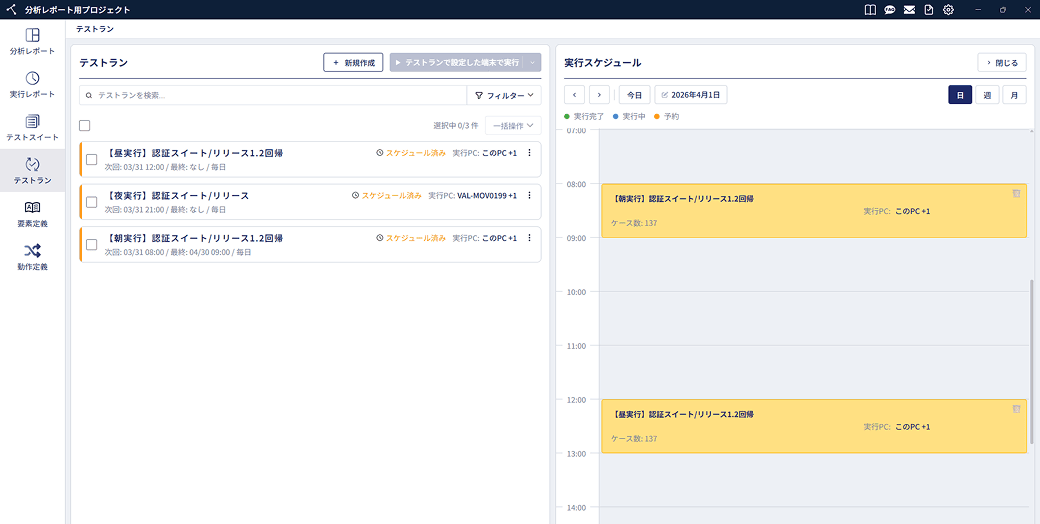Switch schedule to 月 view
Image resolution: width=1040 pixels, height=524 pixels.
[x=1014, y=95]
